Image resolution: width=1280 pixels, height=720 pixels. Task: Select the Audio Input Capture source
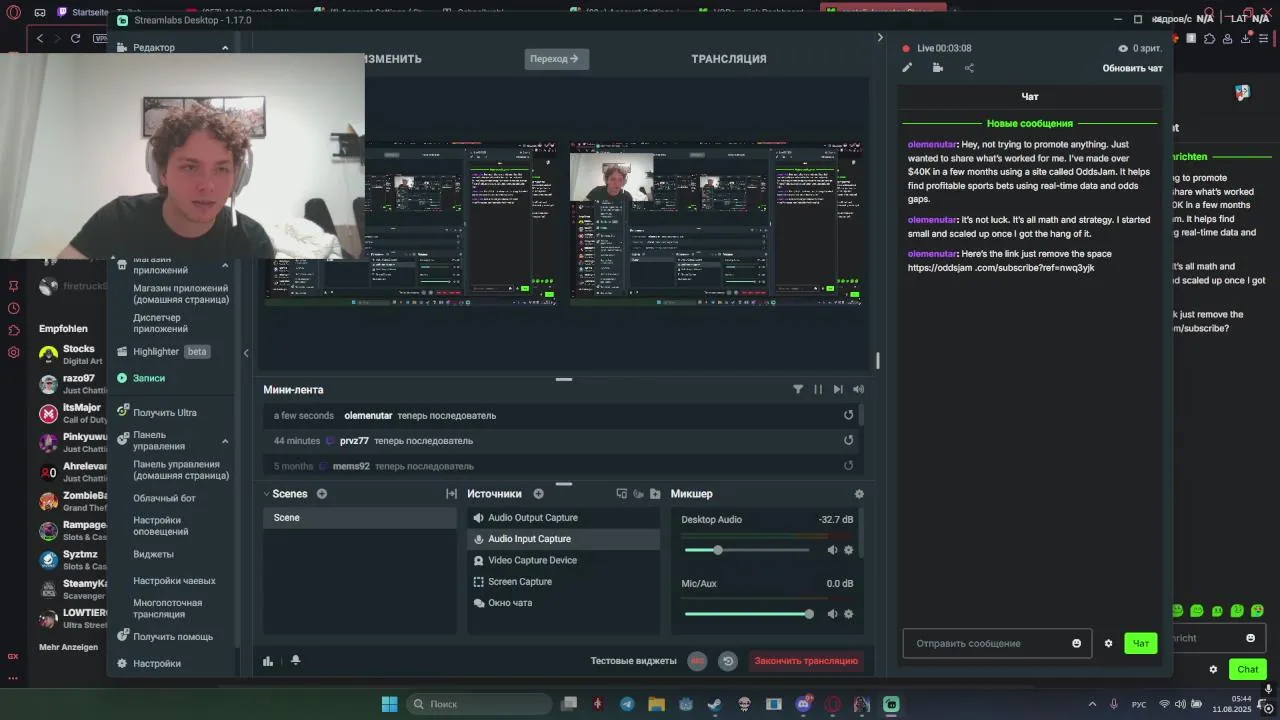[563, 539]
